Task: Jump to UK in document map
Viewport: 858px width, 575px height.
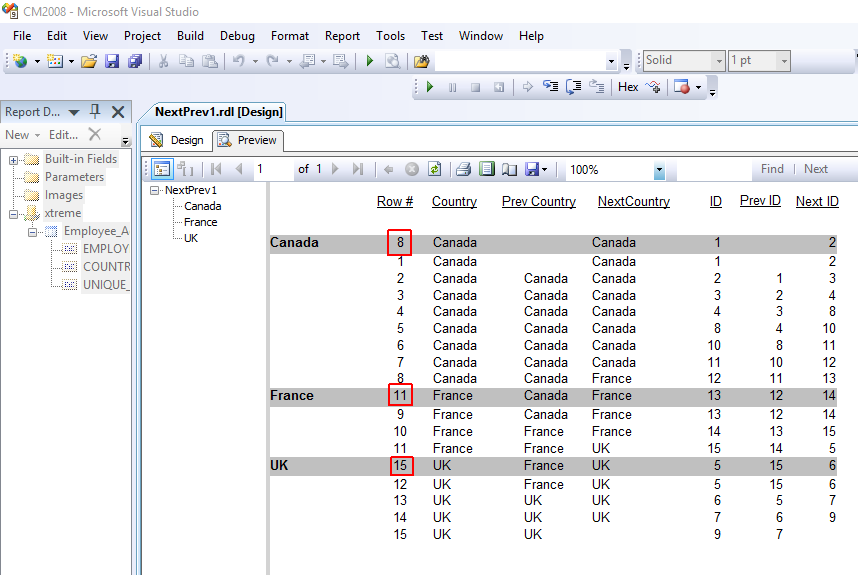Action: click(191, 238)
